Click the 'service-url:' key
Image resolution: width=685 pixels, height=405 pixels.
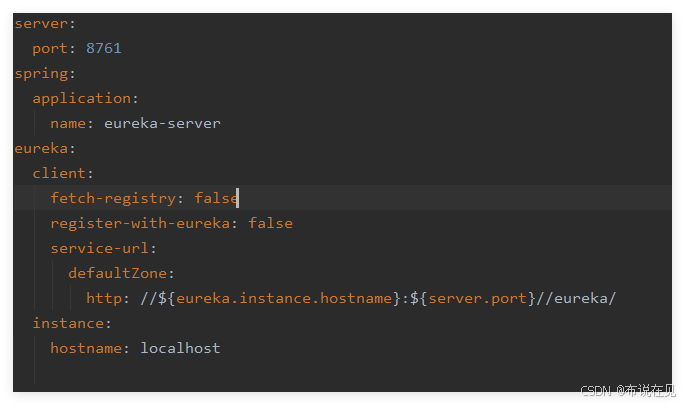[x=104, y=248]
